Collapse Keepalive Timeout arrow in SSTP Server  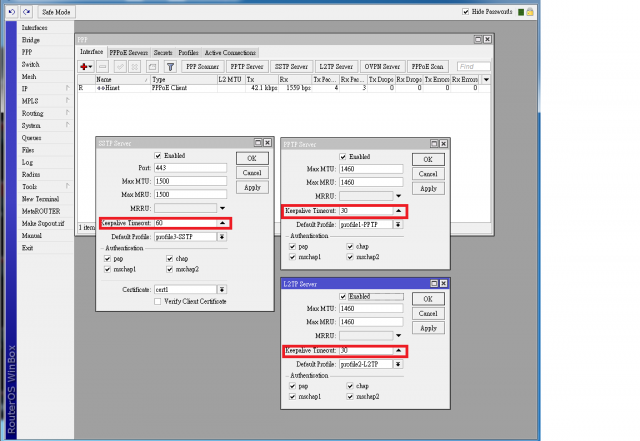click(222, 223)
